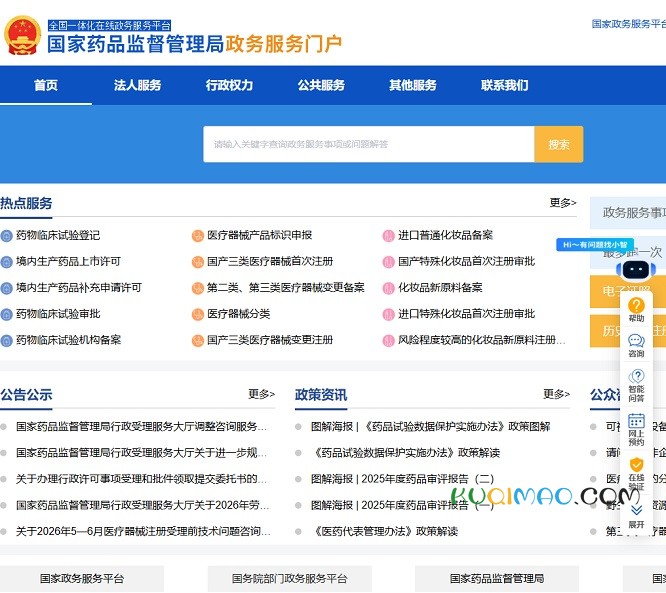Screen dimensions: 666x593
Task: Open 医疗器械分类 service link
Action: [239, 314]
